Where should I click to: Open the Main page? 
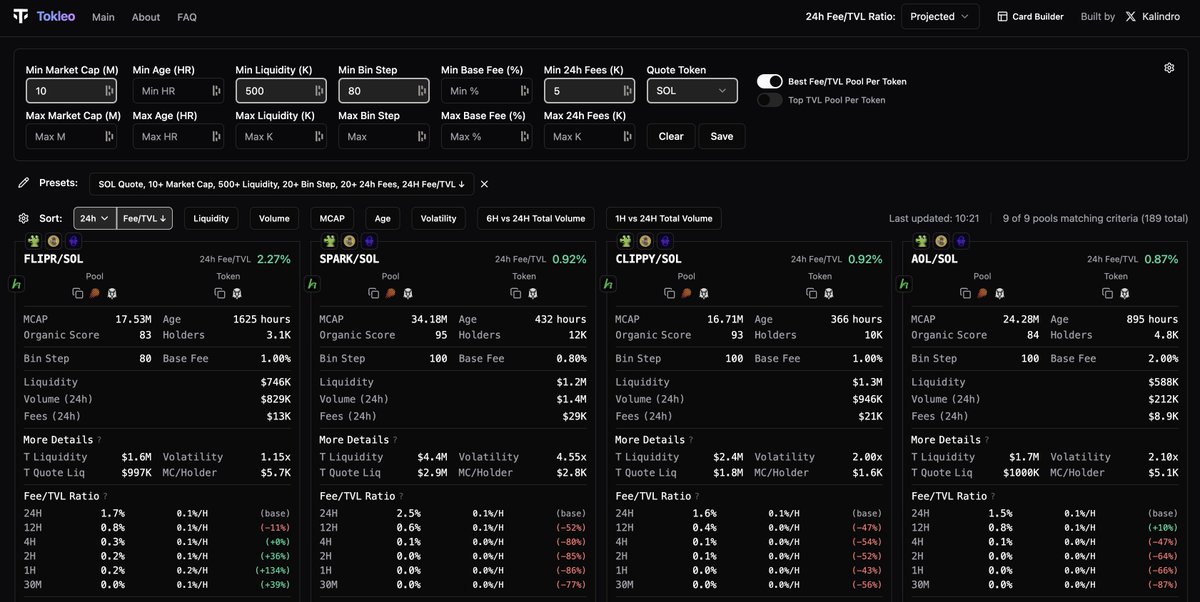coord(103,17)
